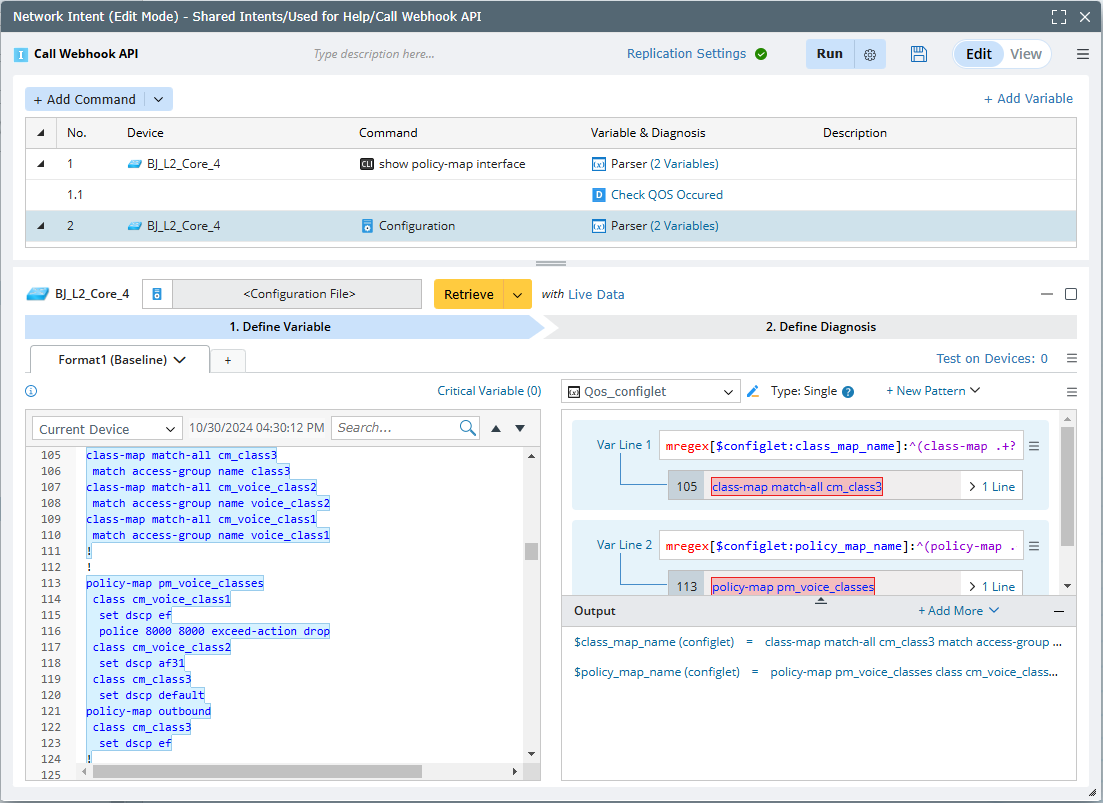
Task: Click the save intent floppy disk icon
Action: coord(919,54)
